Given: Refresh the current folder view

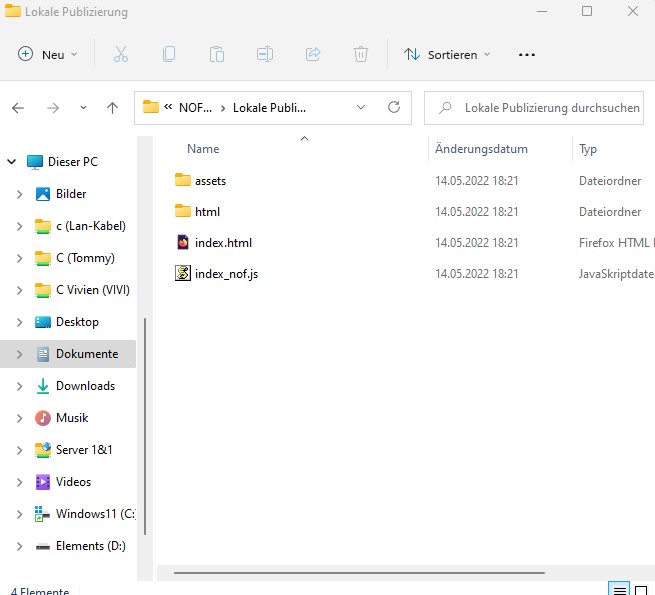Looking at the screenshot, I should coord(394,107).
